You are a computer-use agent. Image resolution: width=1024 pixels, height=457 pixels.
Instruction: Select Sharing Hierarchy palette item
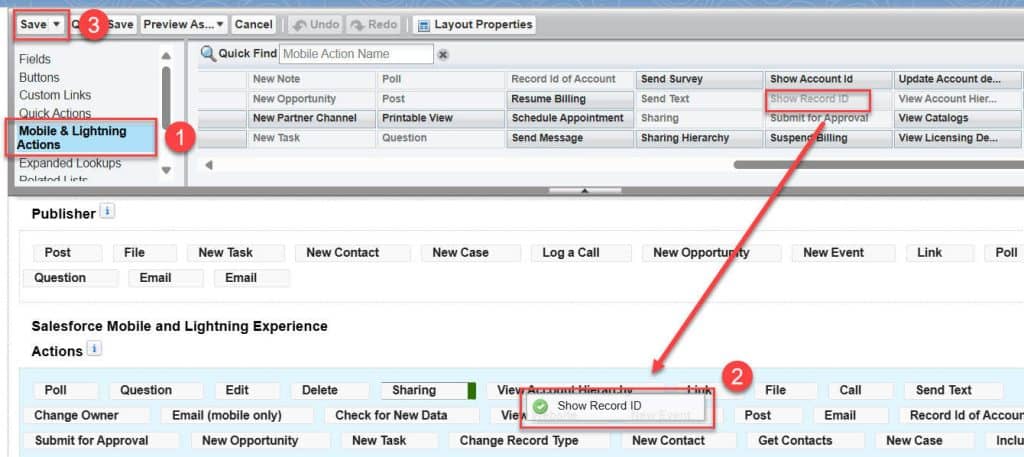pyautogui.click(x=699, y=138)
